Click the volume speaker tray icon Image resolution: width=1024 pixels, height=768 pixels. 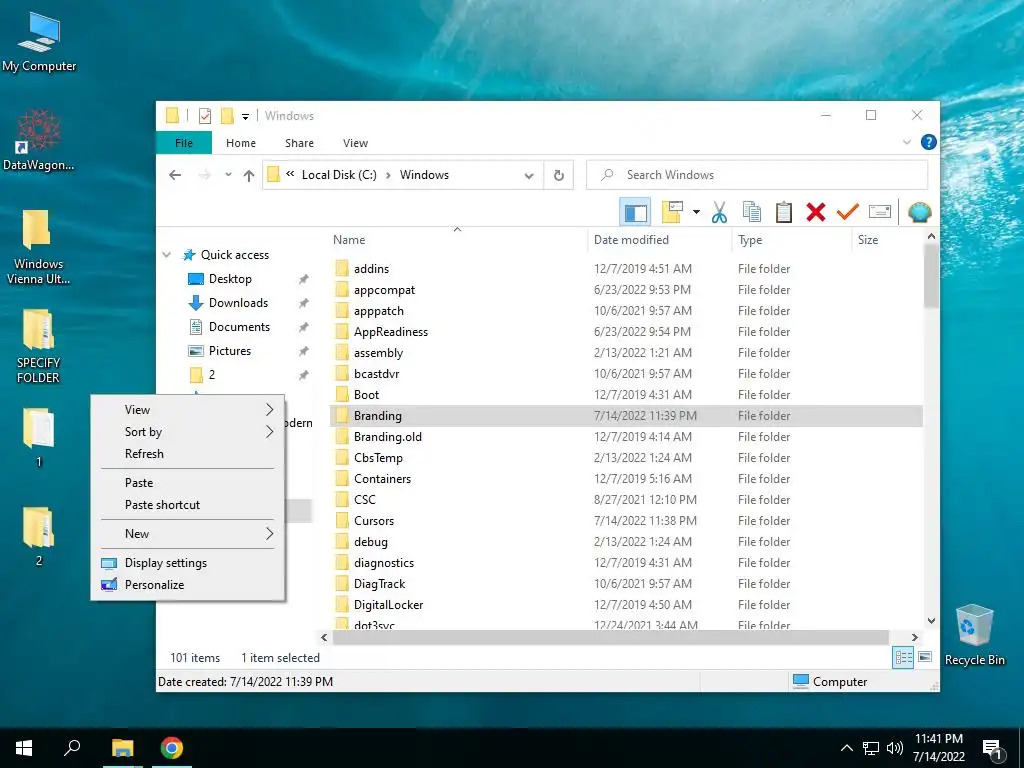click(x=895, y=748)
